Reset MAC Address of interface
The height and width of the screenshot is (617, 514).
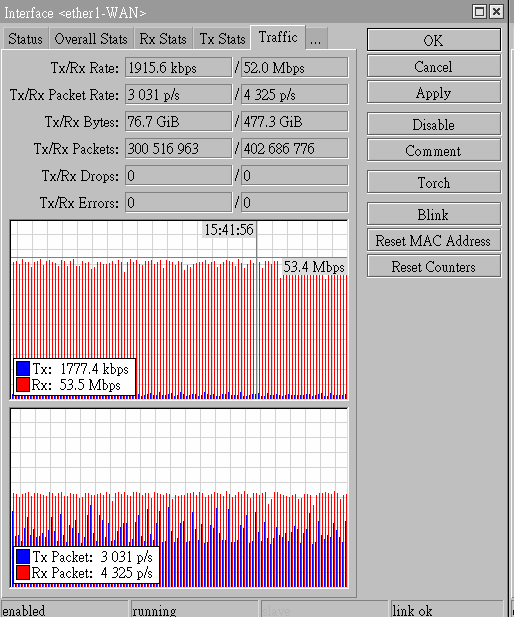pos(434,240)
